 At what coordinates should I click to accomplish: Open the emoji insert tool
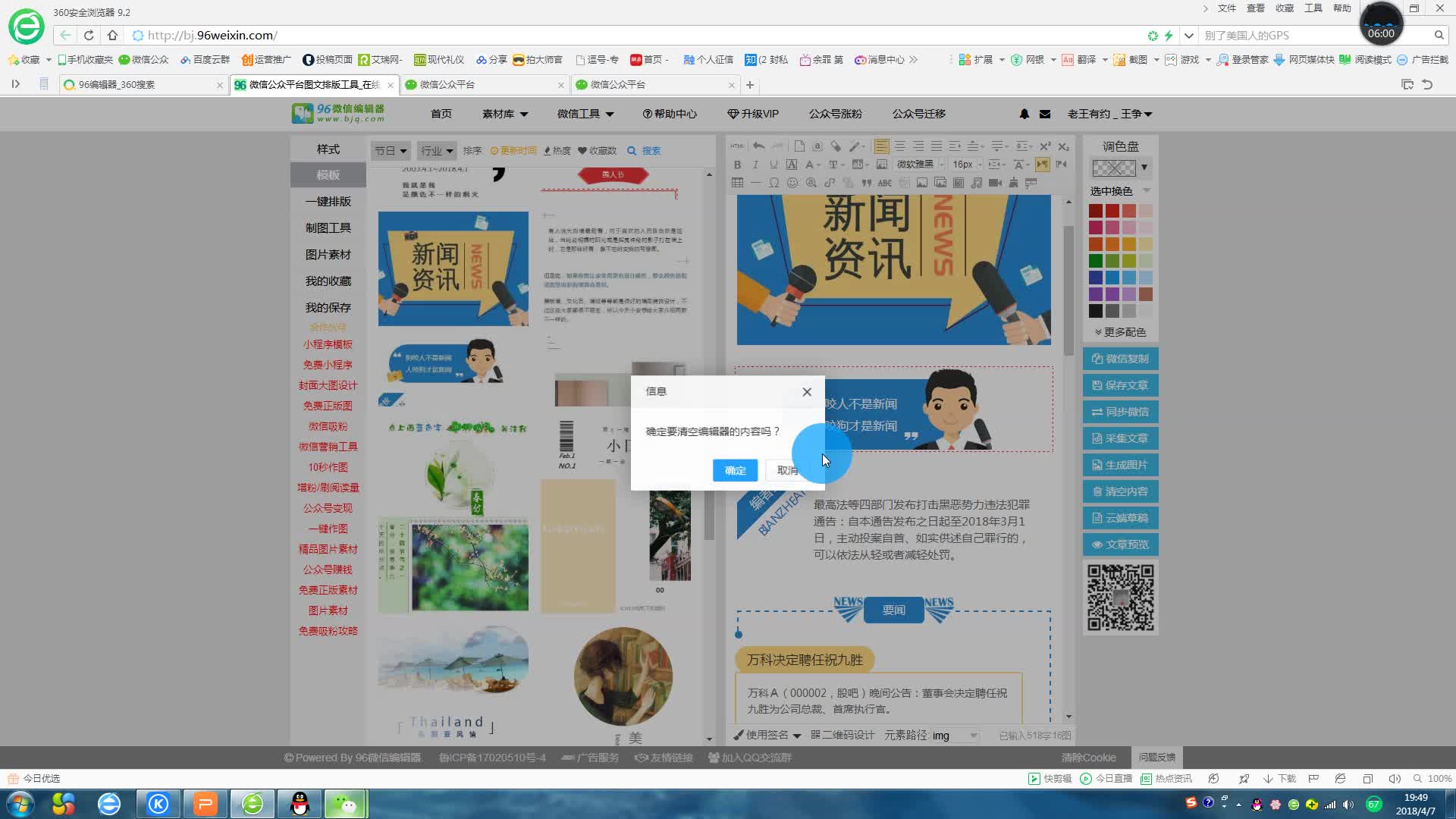click(793, 183)
